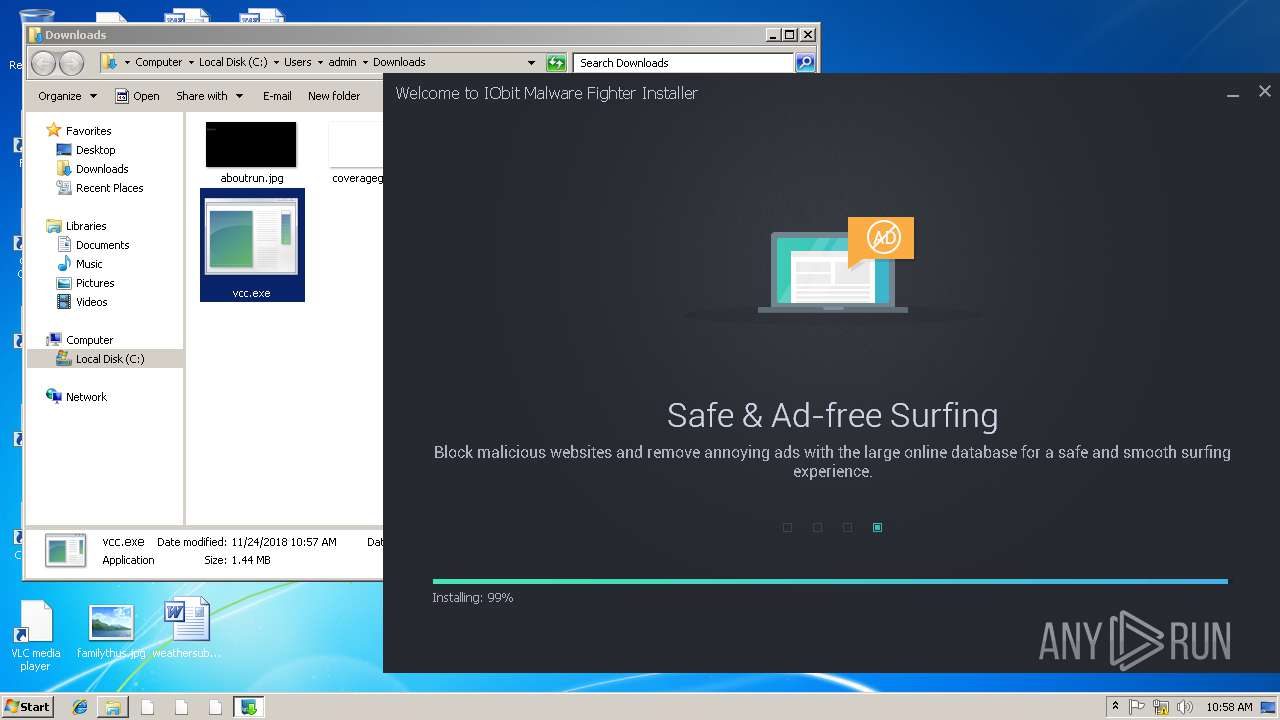
Task: Open Internet Explorer from the taskbar
Action: tap(80, 707)
